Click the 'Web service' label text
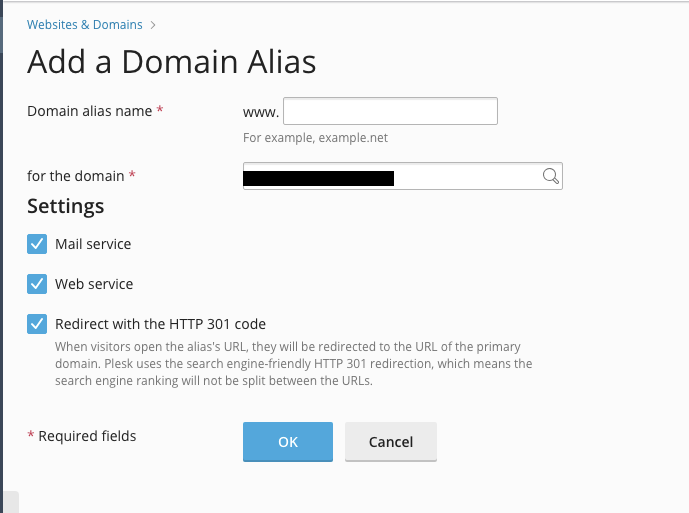Screen dimensions: 689x513 pos(94,284)
